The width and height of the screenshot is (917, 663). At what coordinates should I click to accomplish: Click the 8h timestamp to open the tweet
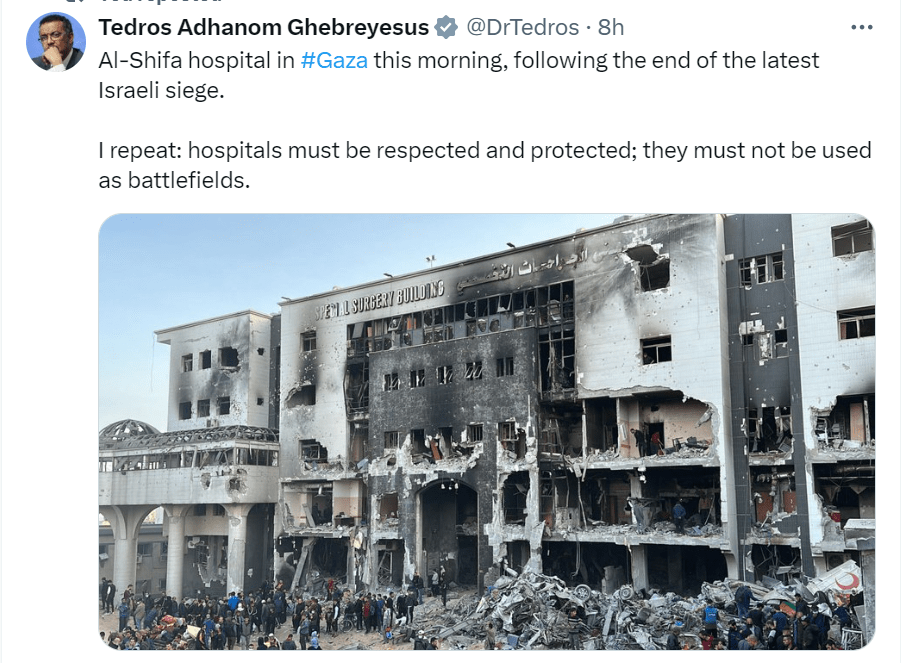(611, 27)
